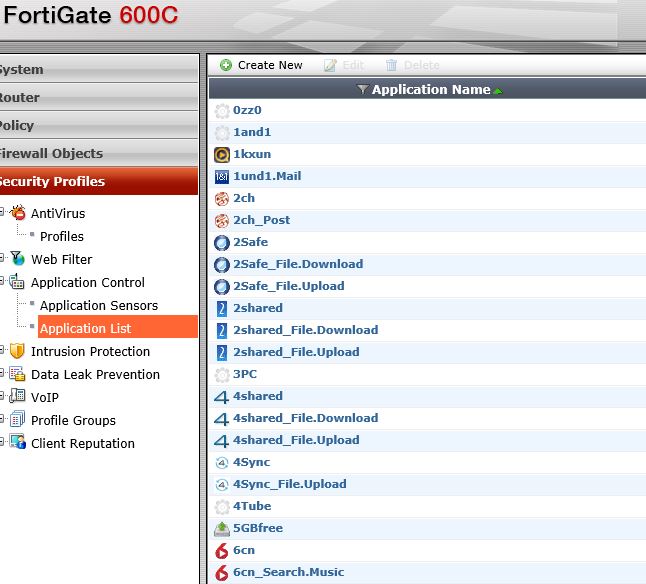
Task: Click the Create New button label
Action: click(x=270, y=65)
